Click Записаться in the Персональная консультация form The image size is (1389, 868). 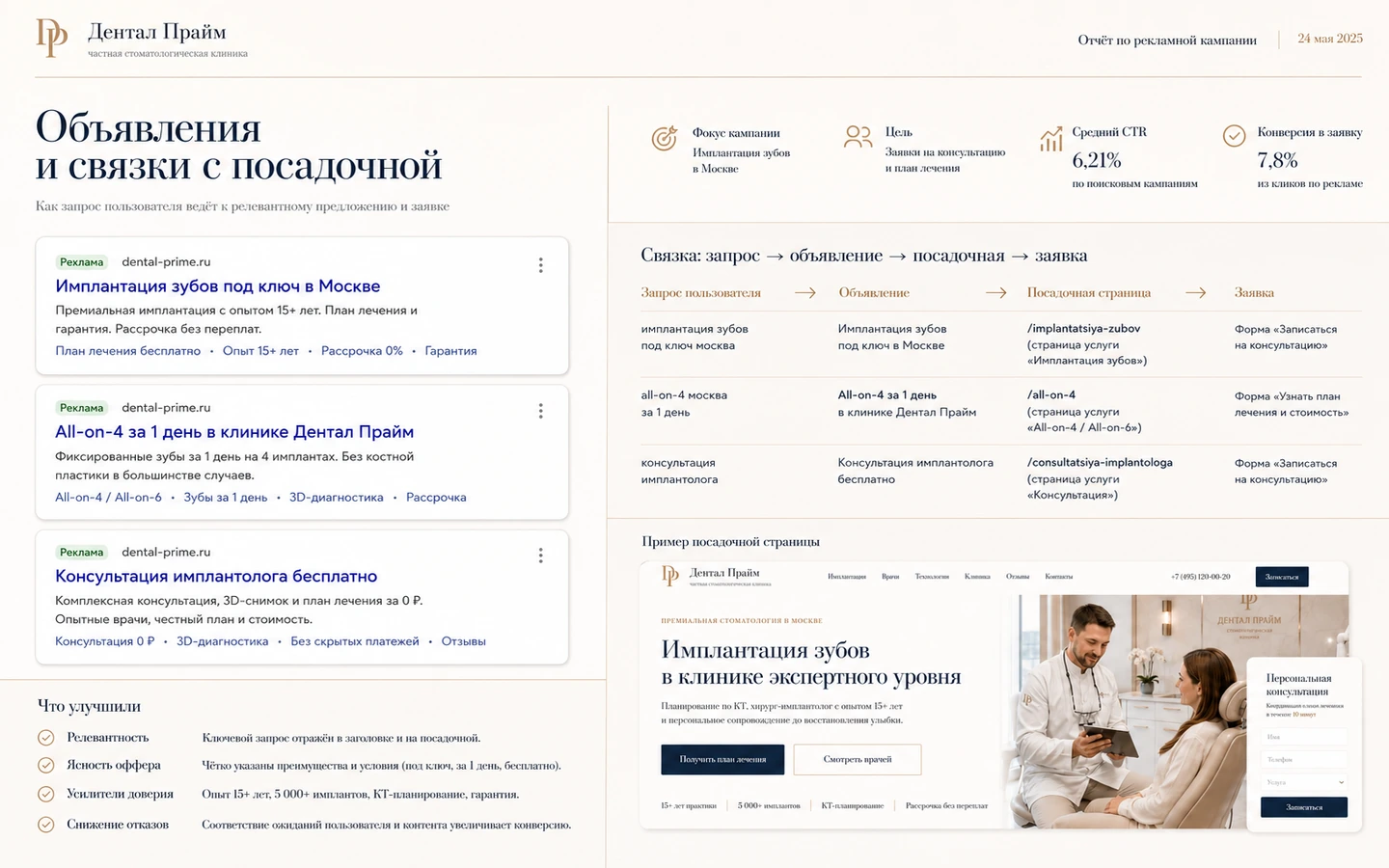click(x=1304, y=807)
